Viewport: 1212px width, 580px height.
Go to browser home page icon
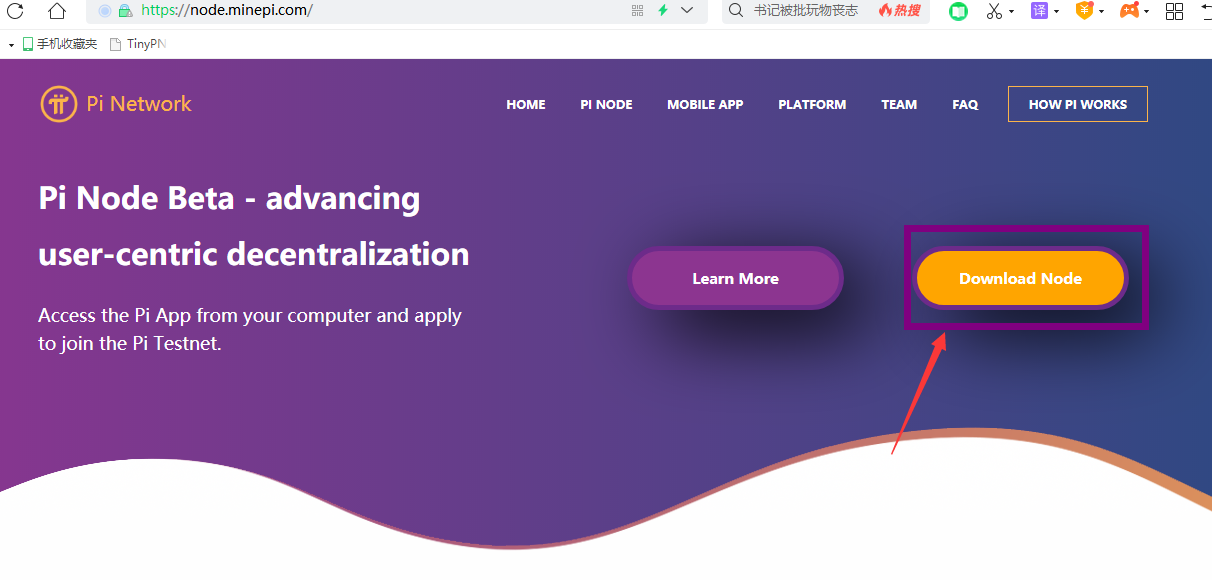click(57, 11)
